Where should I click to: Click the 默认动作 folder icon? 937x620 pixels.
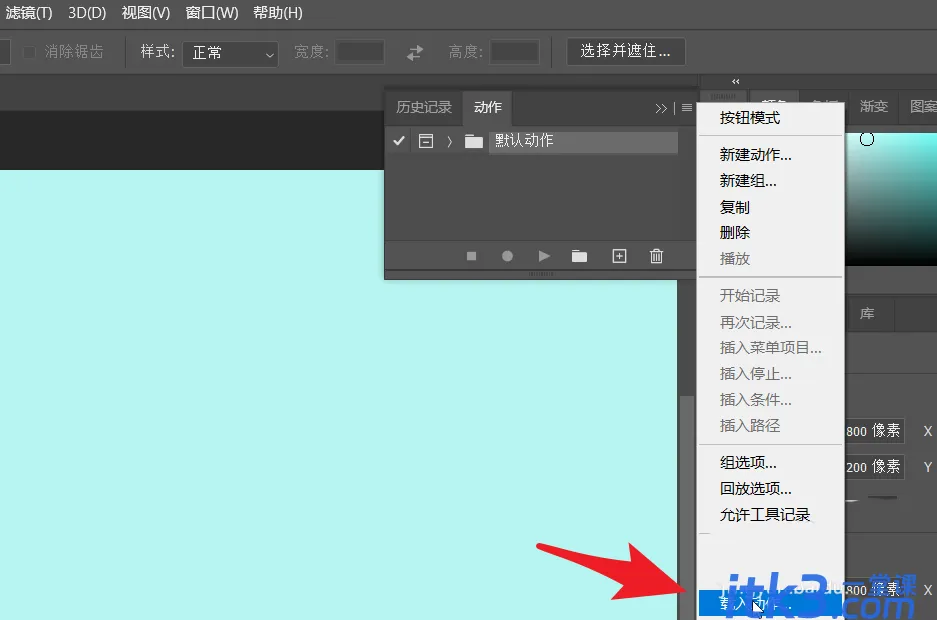pyautogui.click(x=474, y=142)
